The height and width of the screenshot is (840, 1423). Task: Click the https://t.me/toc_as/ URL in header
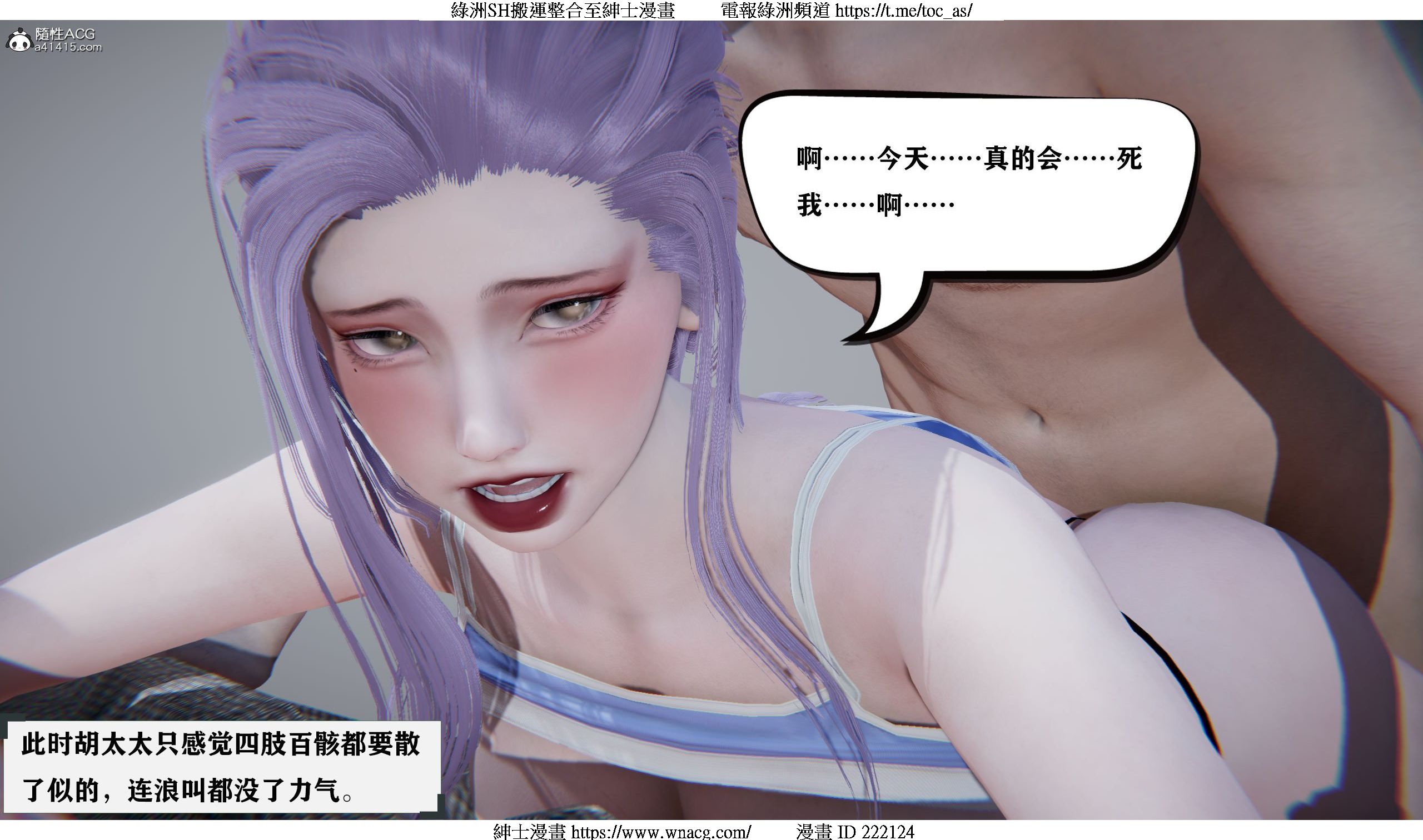click(x=903, y=10)
